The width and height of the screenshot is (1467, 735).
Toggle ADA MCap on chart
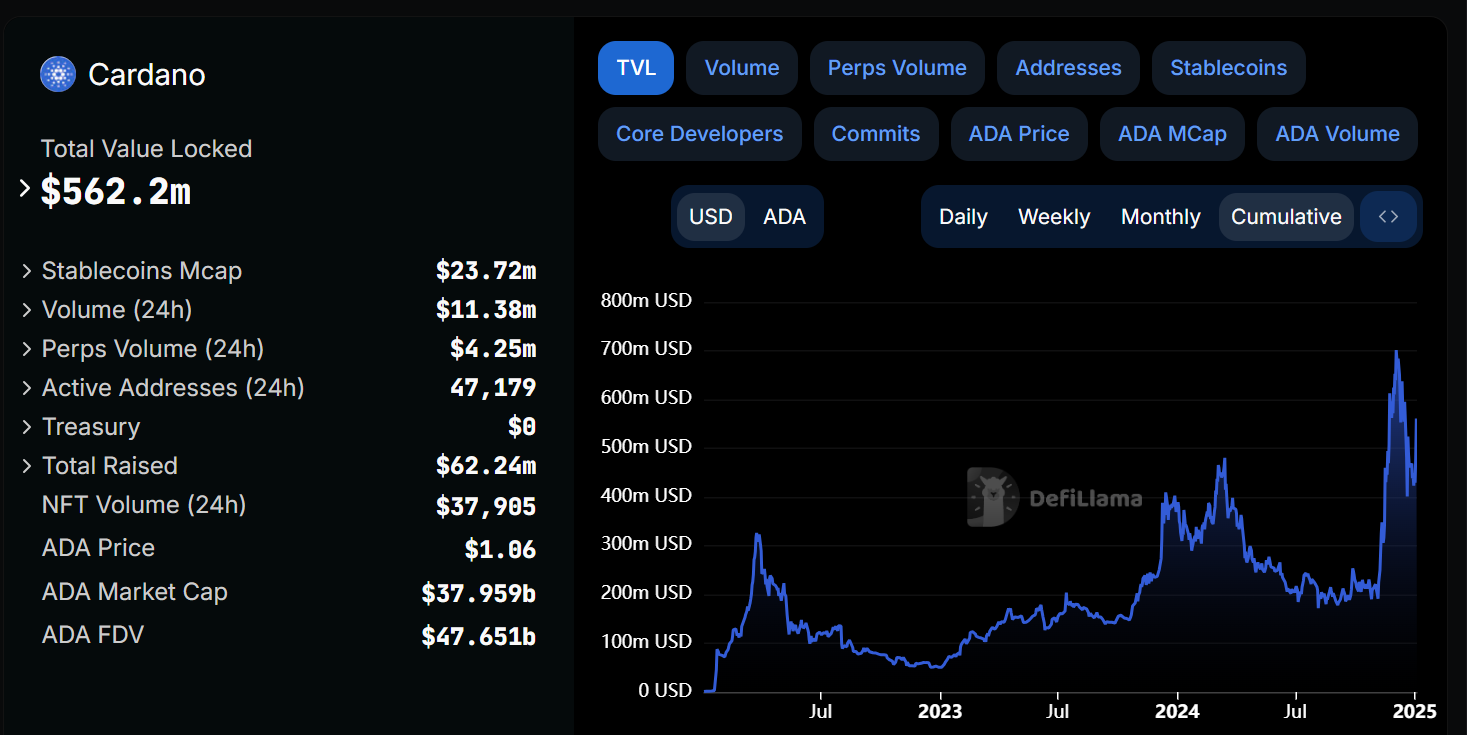pos(1172,134)
